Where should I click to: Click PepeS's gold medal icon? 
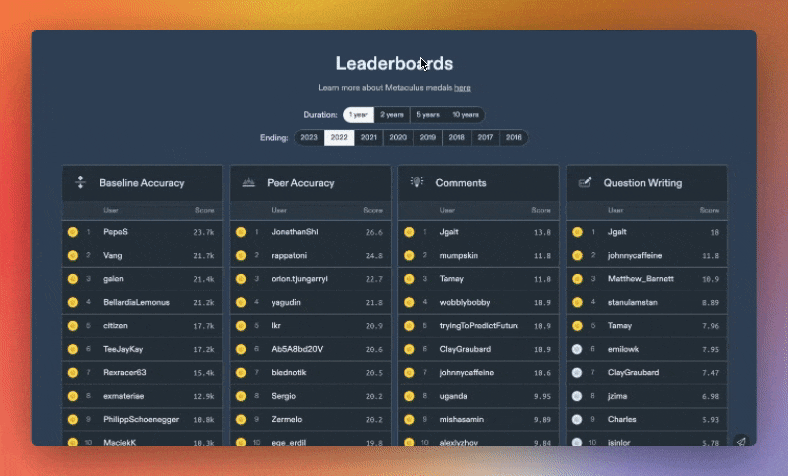[x=72, y=232]
